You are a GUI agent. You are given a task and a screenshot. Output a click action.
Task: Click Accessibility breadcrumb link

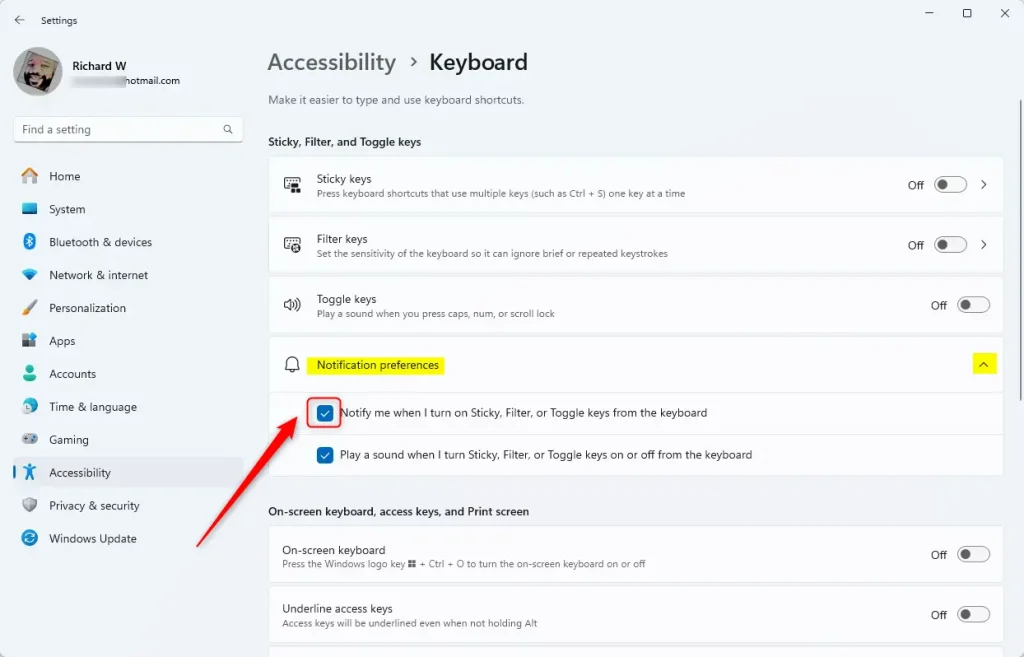pyautogui.click(x=332, y=62)
